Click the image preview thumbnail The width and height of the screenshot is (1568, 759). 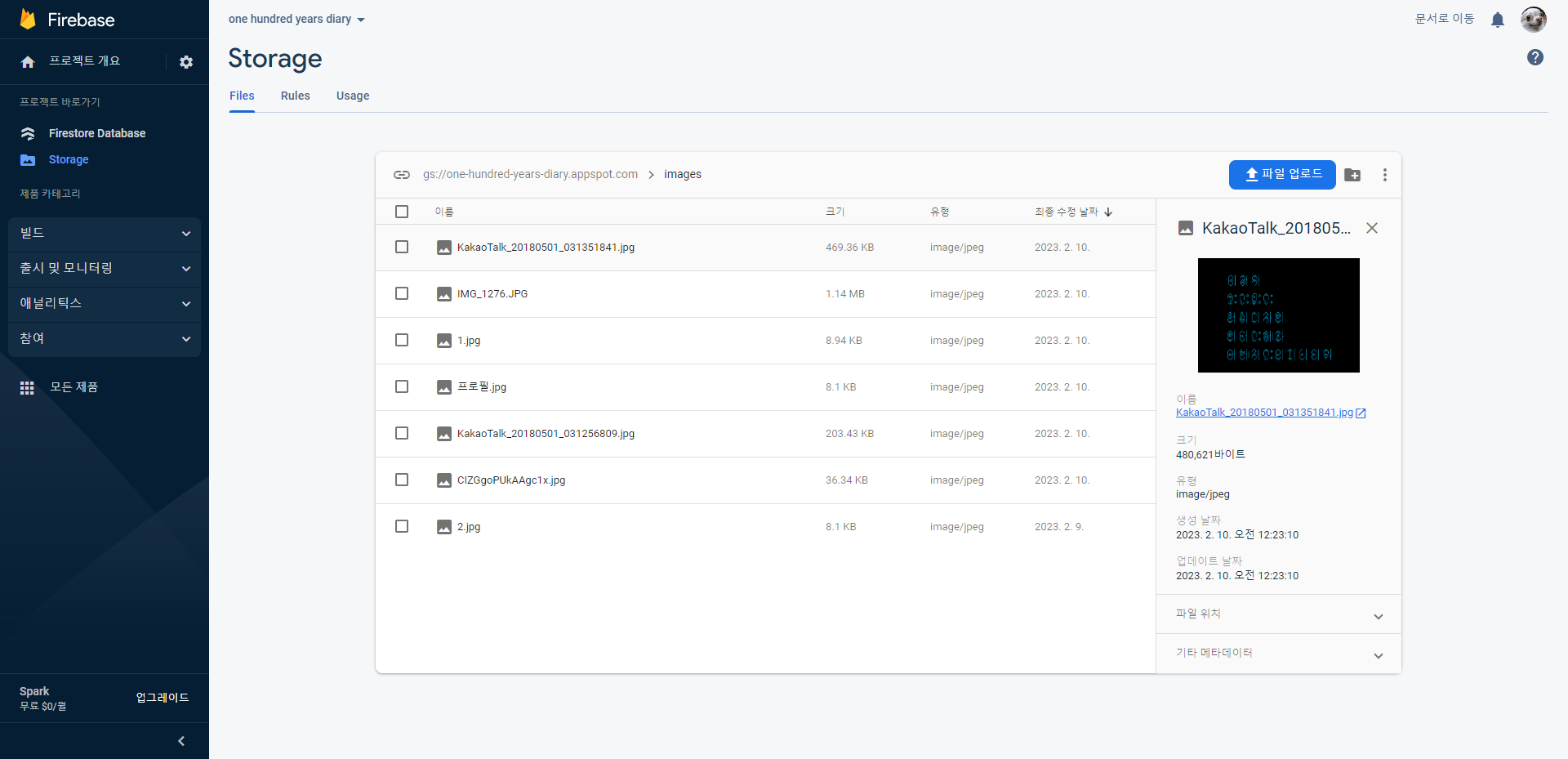(x=1279, y=315)
